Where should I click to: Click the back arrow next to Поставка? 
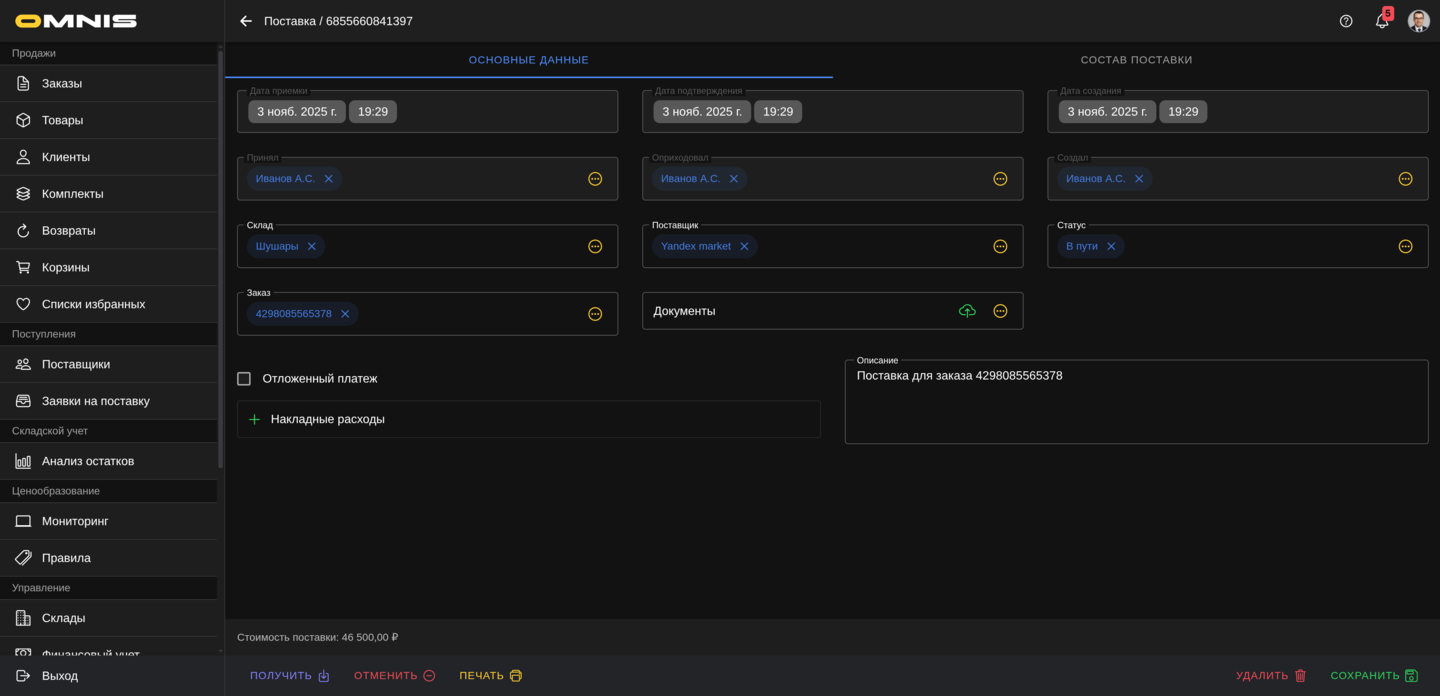coord(246,21)
